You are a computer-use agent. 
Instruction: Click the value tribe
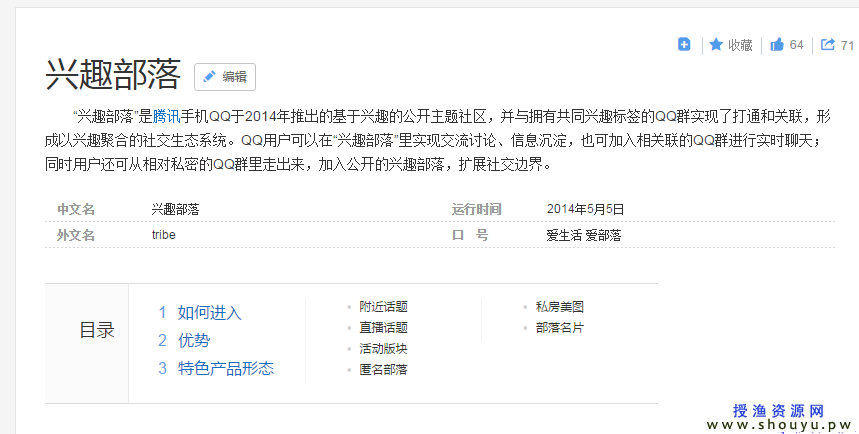pos(164,235)
